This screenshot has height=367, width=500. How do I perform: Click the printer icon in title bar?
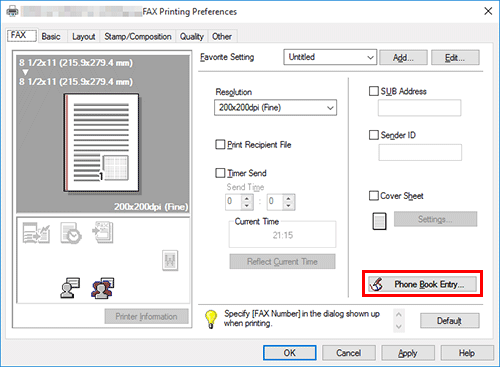[x=12, y=11]
